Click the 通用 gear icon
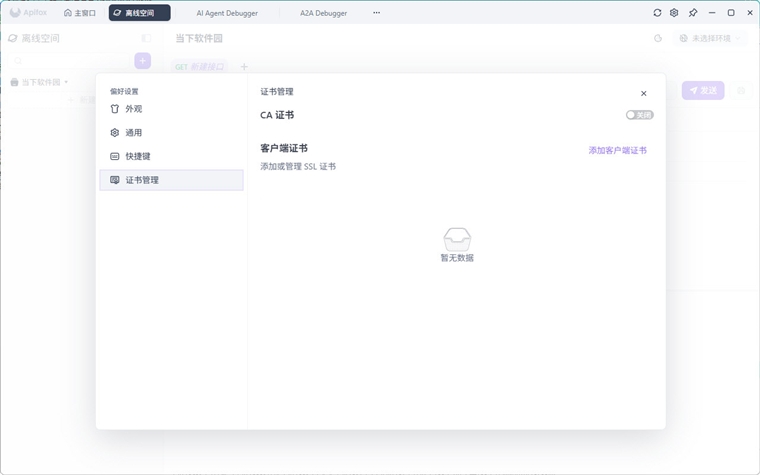 (x=114, y=132)
